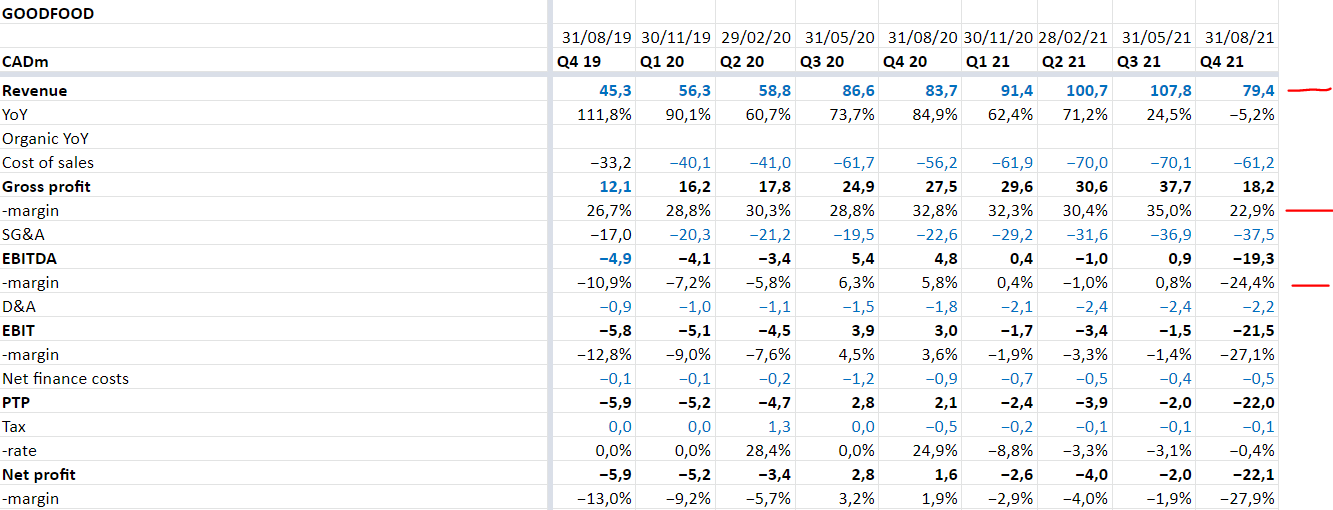Viewport: 1333px width, 510px height.
Task: Select the GOODFOOD title cell
Action: pos(48,15)
